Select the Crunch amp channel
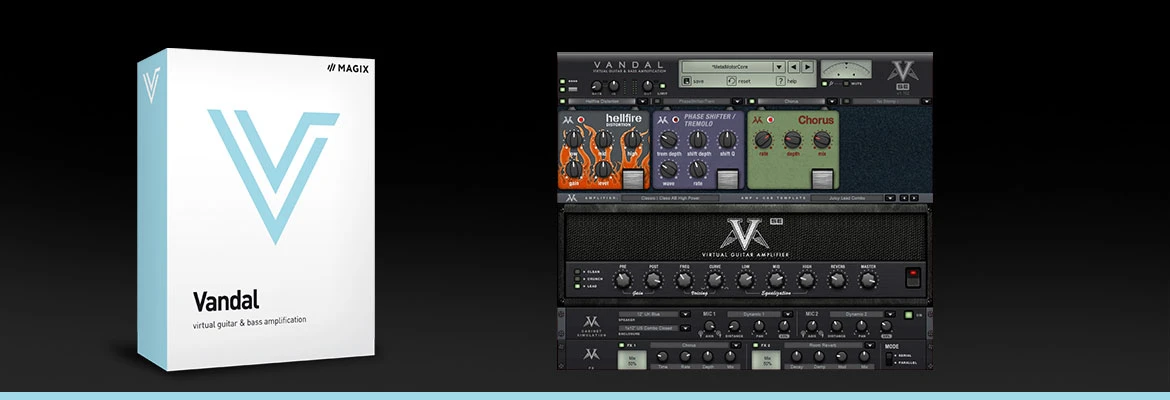Screen dimensions: 1170x400 click(x=577, y=279)
